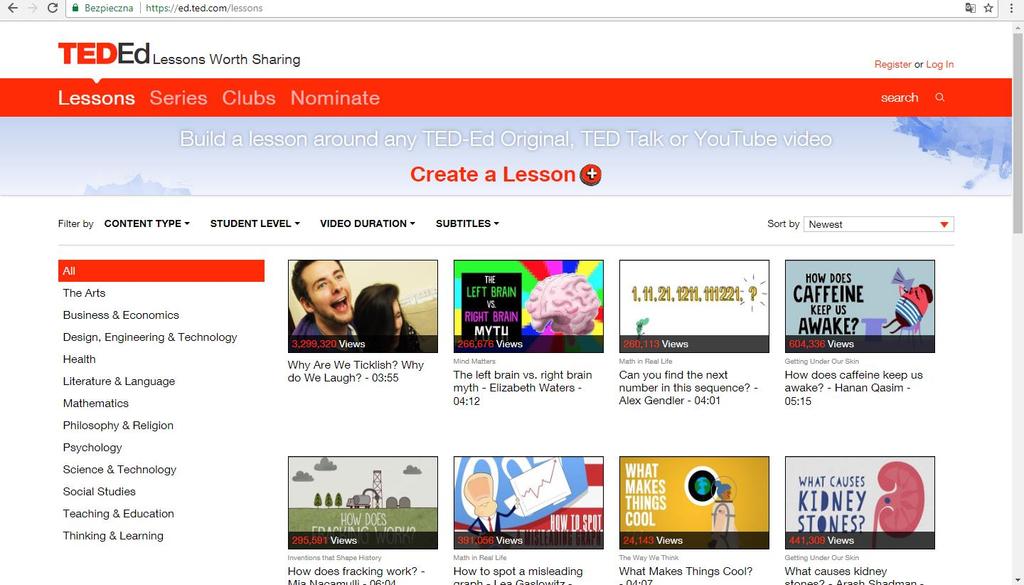Image resolution: width=1024 pixels, height=585 pixels.
Task: Click the page vertical scrollbar thumb
Action: pos(1017,134)
